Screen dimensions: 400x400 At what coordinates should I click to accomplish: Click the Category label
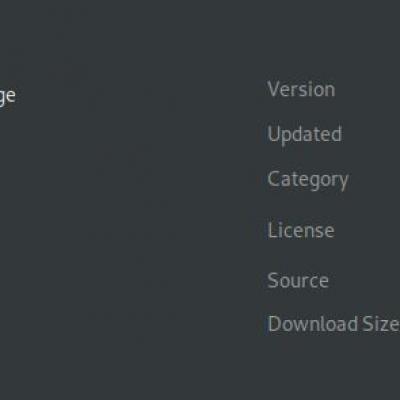point(308,180)
